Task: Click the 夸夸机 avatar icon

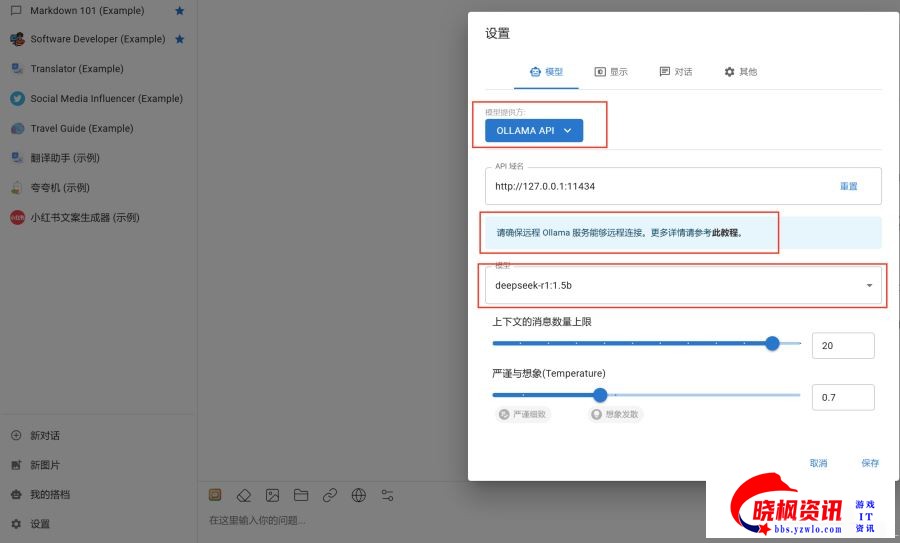Action: pyautogui.click(x=17, y=188)
